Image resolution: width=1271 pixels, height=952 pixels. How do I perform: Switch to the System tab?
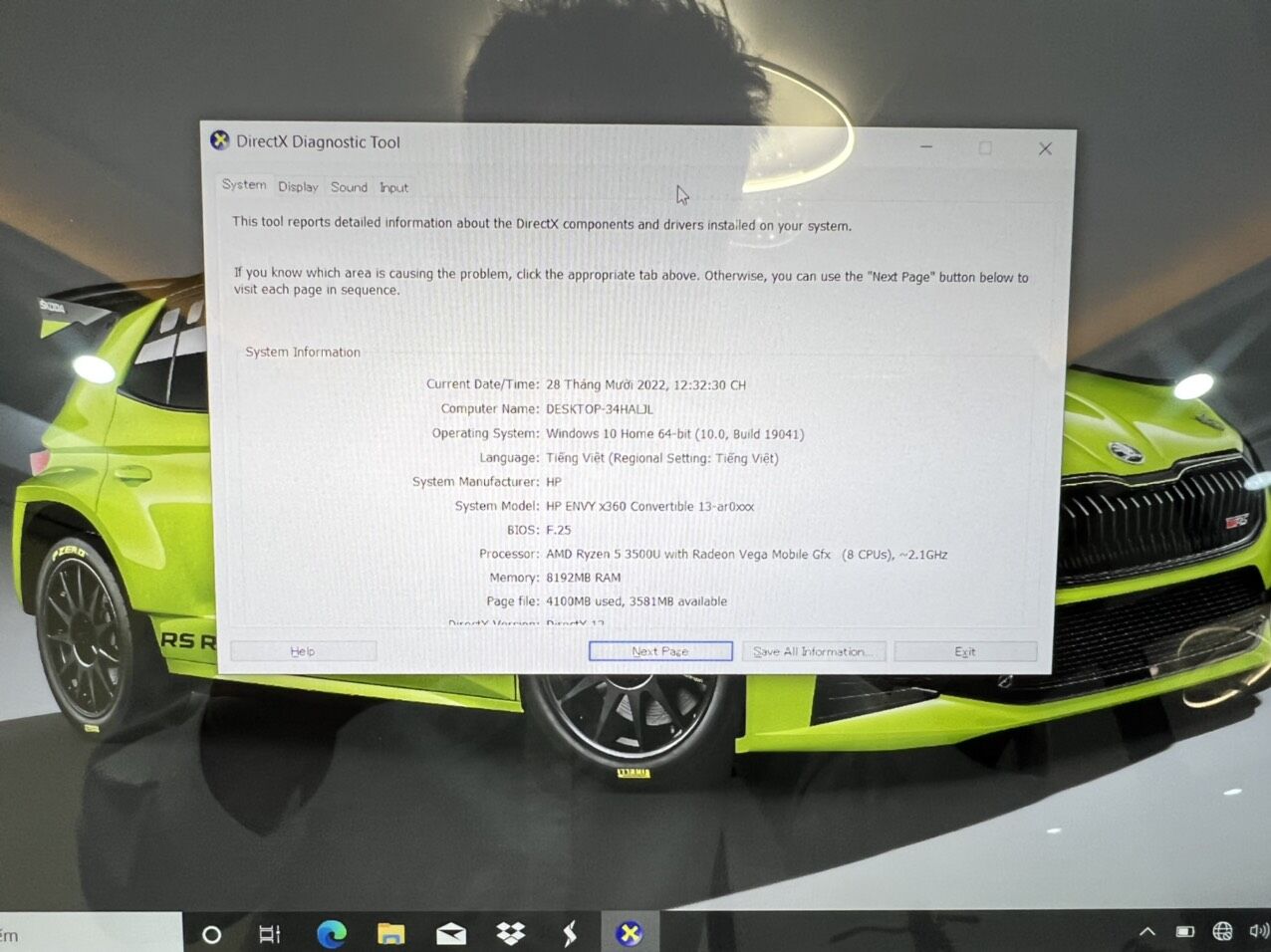244,185
